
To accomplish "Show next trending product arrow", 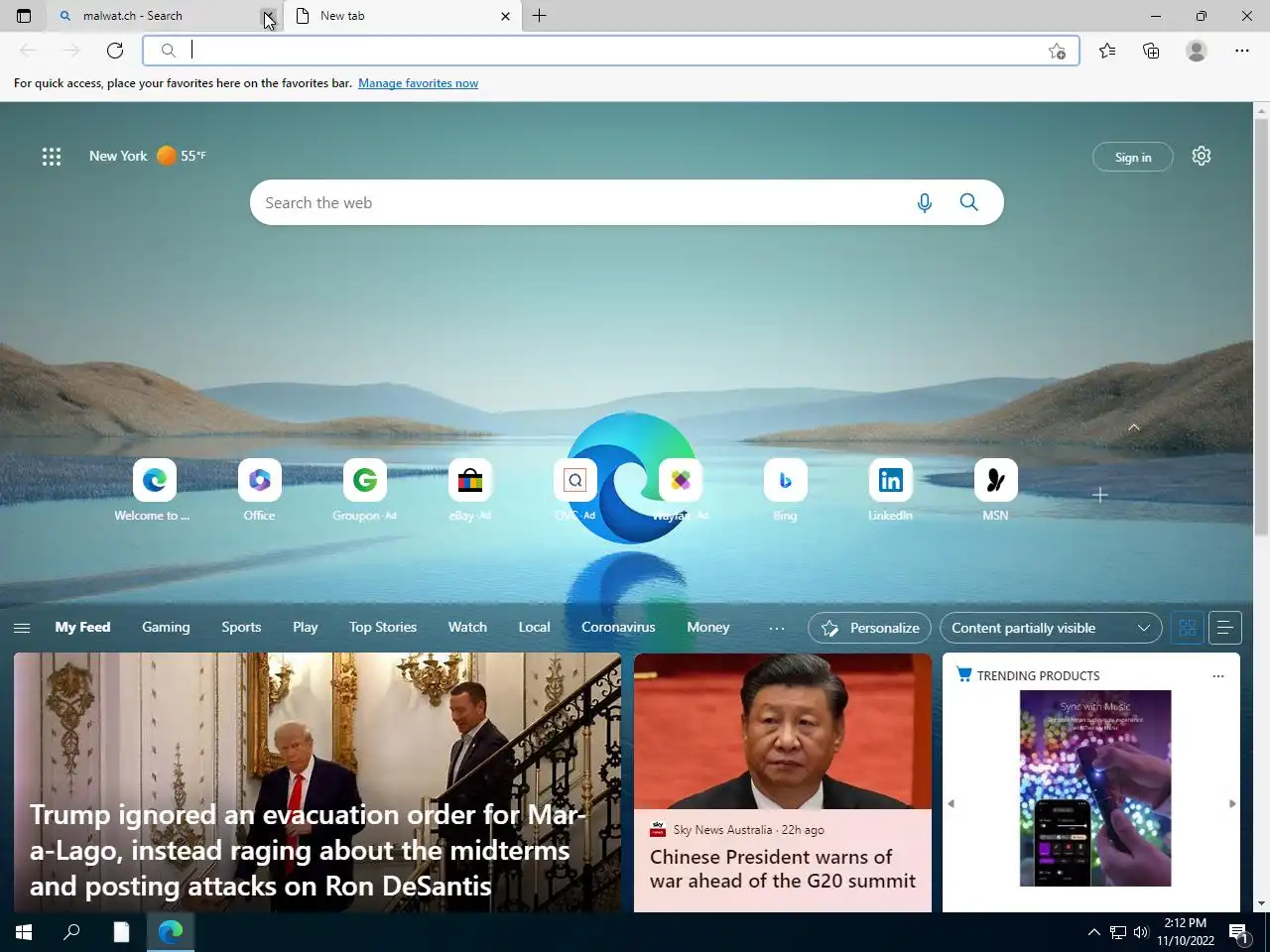I will coord(1232,803).
